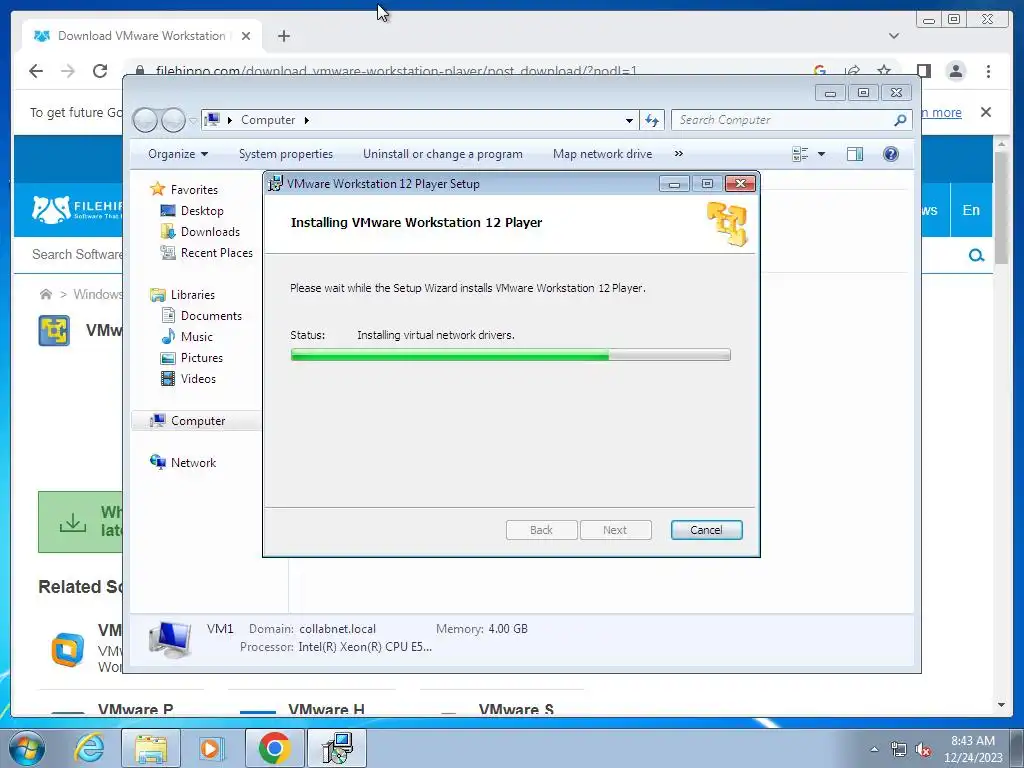This screenshot has width=1024, height=768.
Task: Open Windows Media Player from taskbar
Action: click(x=212, y=748)
